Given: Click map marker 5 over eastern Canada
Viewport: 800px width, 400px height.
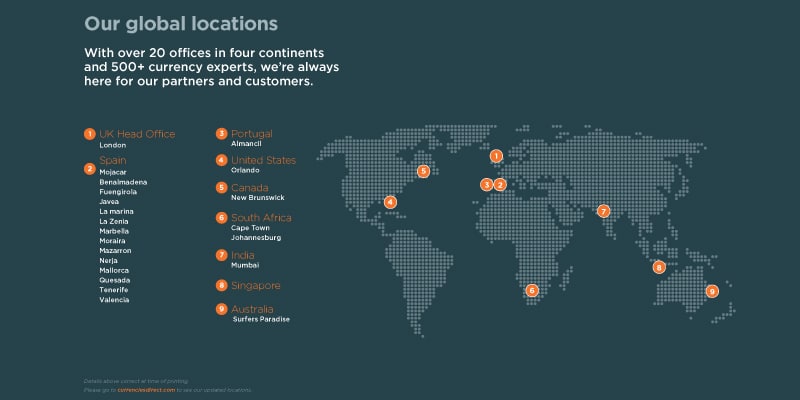Looking at the screenshot, I should coord(423,171).
